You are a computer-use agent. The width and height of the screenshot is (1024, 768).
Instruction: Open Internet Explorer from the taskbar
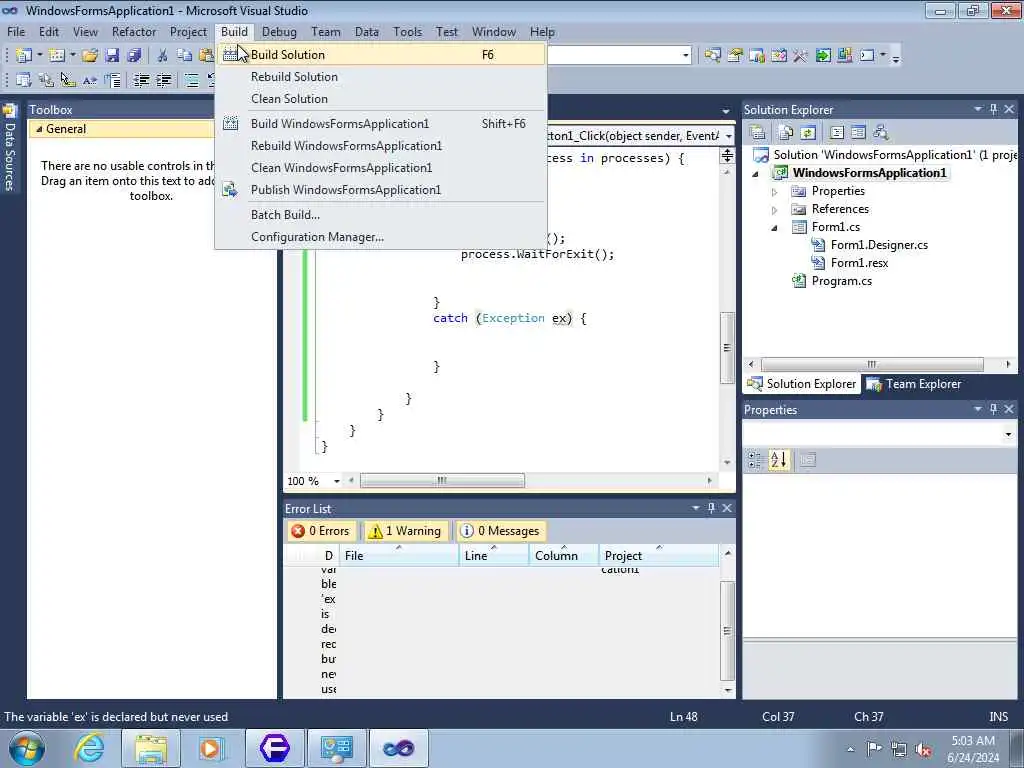click(89, 748)
